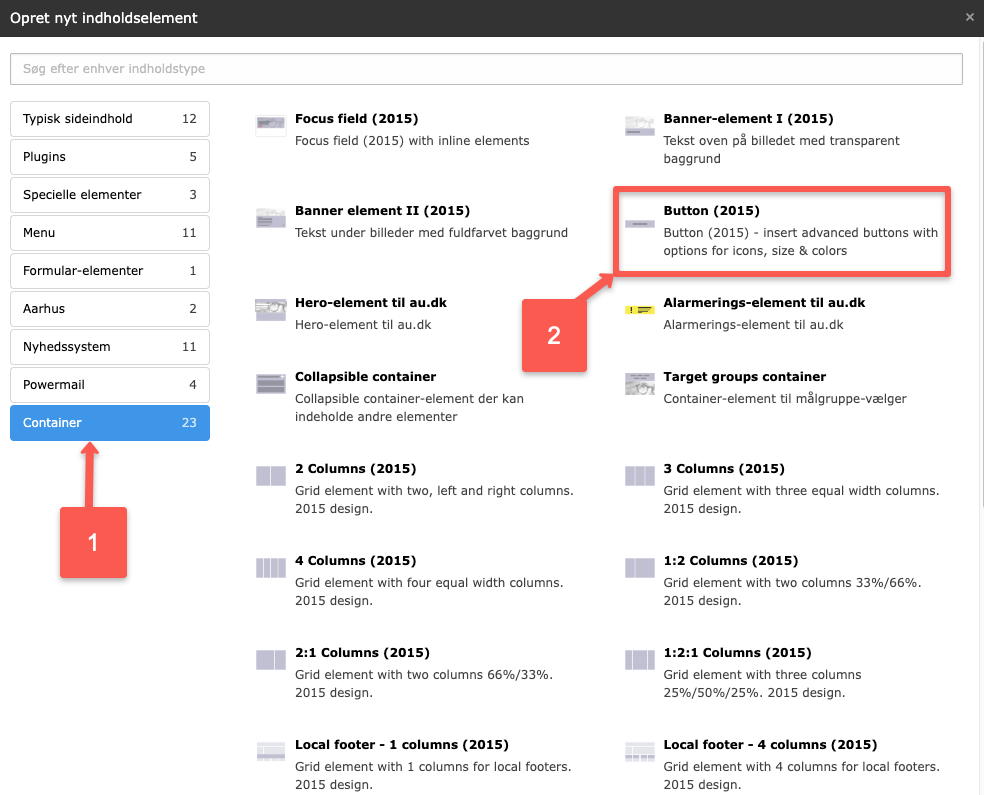Pick the 3 Columns (2015) grid icon
This screenshot has height=795, width=984.
[639, 476]
